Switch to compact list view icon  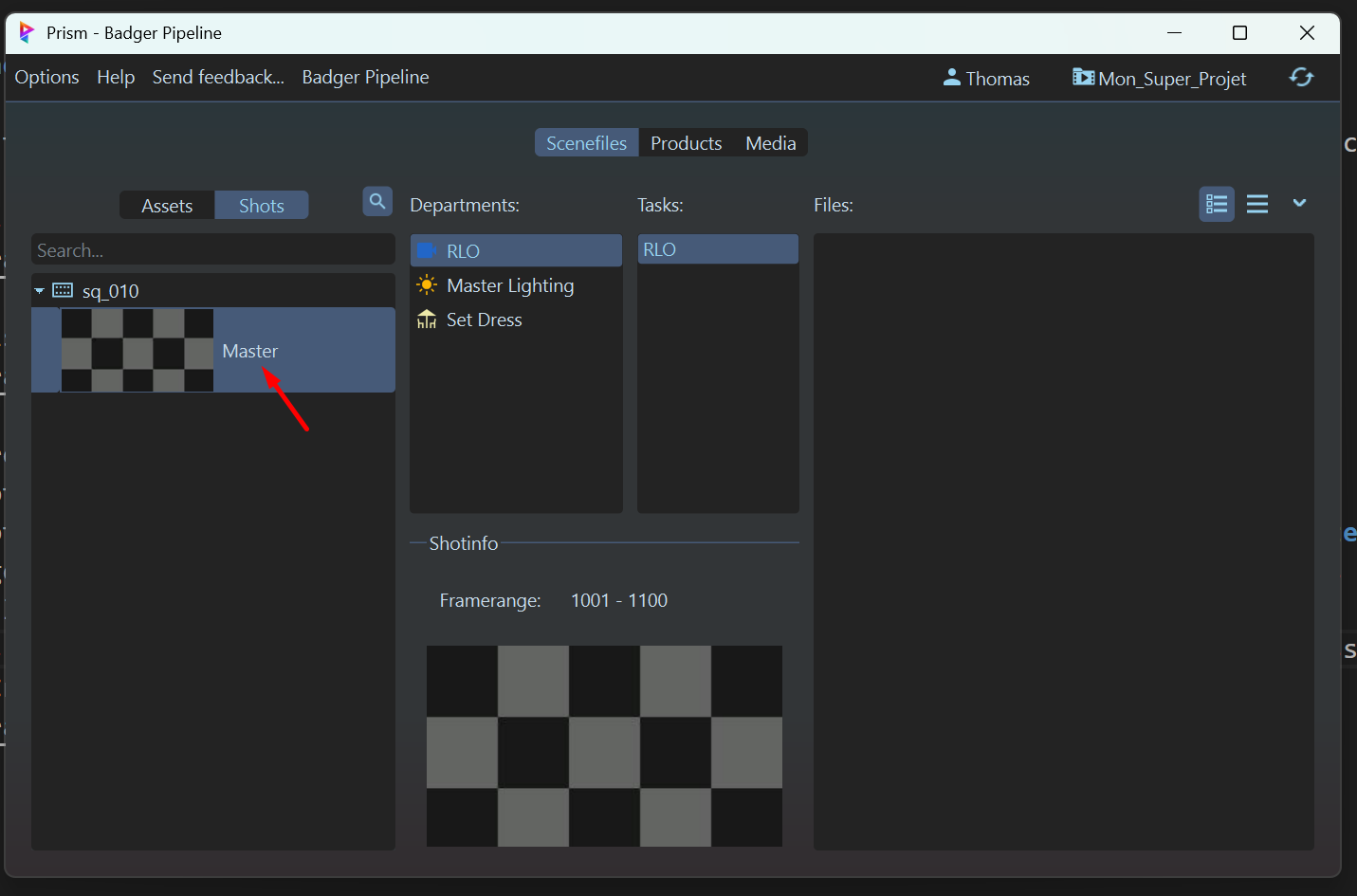coord(1257,204)
